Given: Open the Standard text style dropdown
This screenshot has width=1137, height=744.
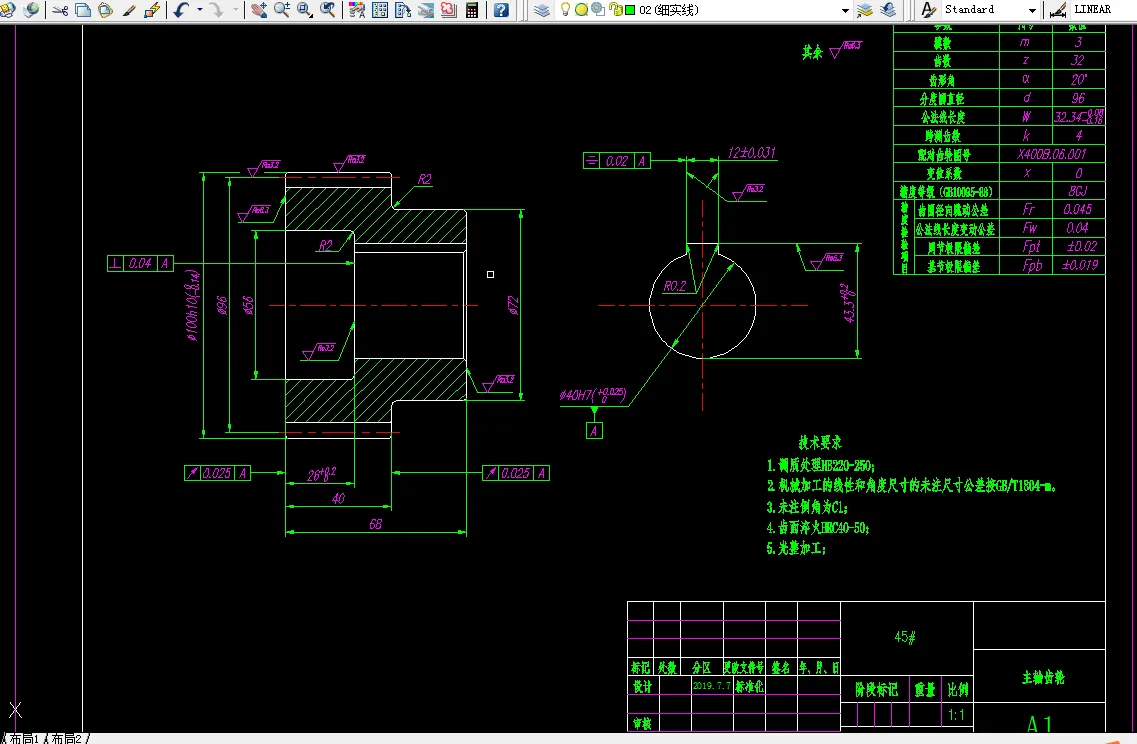Looking at the screenshot, I should tap(1032, 10).
